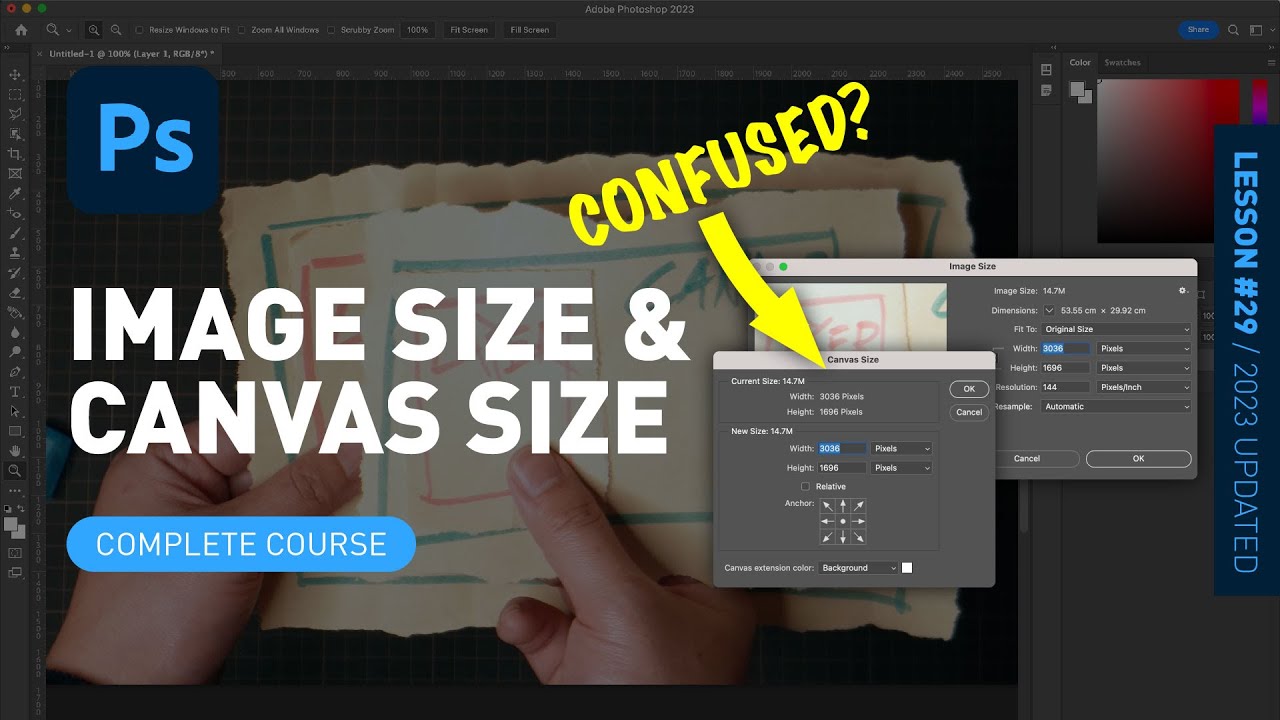Choose Zoom Out magnifier in options bar

coord(116,30)
